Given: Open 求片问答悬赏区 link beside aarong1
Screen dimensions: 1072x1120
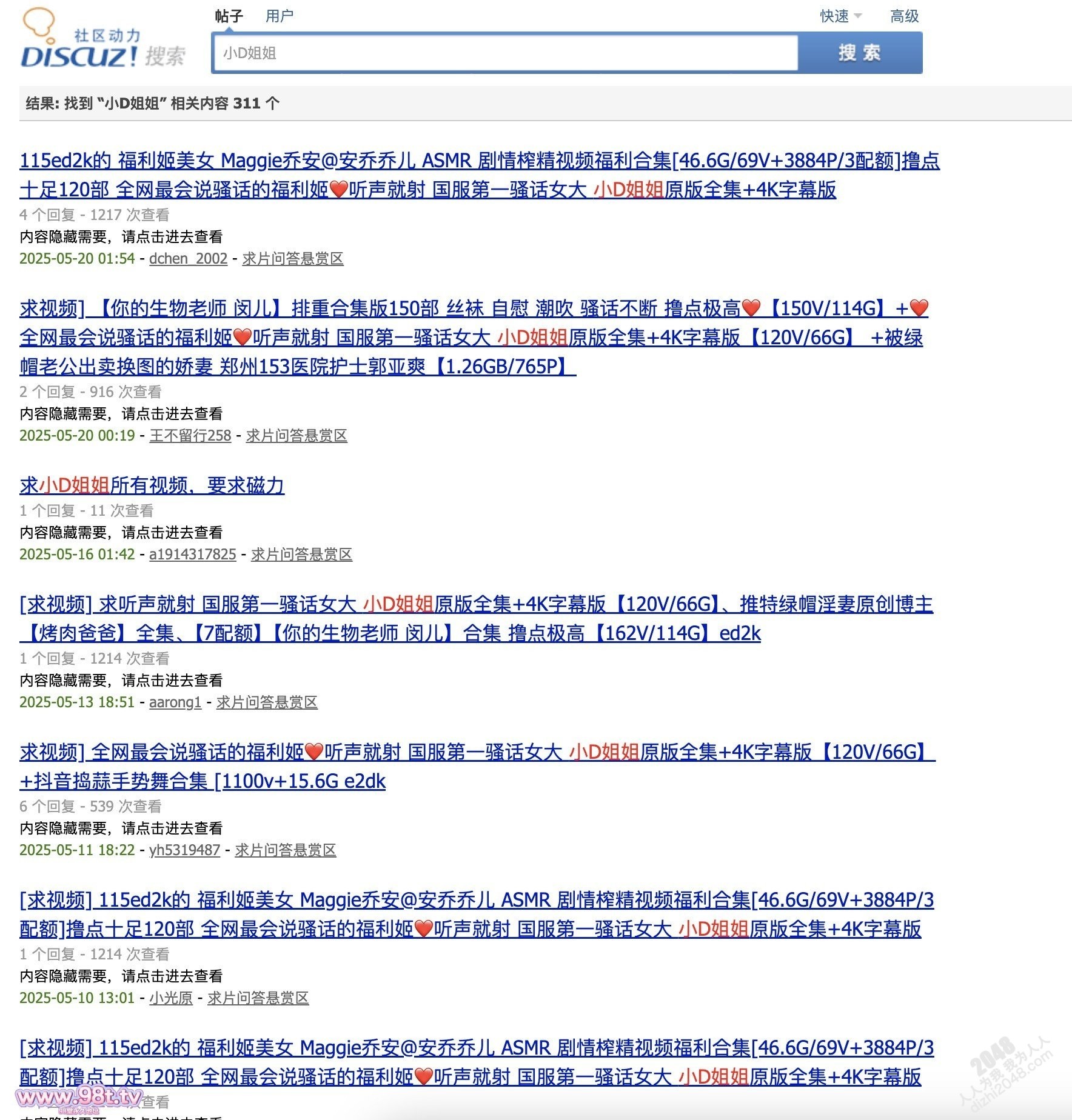Looking at the screenshot, I should coord(267,702).
